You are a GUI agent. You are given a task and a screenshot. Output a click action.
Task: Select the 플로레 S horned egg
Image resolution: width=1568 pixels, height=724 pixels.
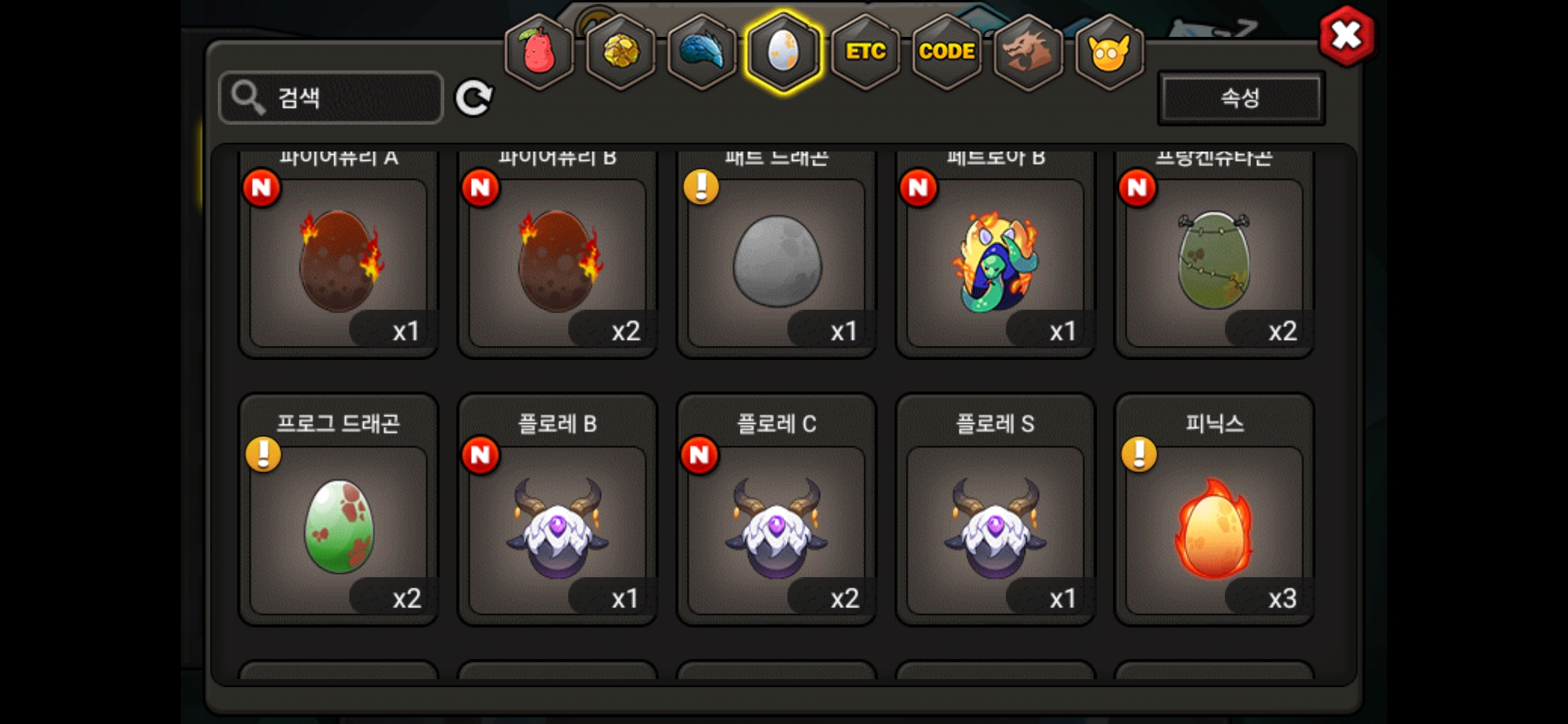[995, 509]
